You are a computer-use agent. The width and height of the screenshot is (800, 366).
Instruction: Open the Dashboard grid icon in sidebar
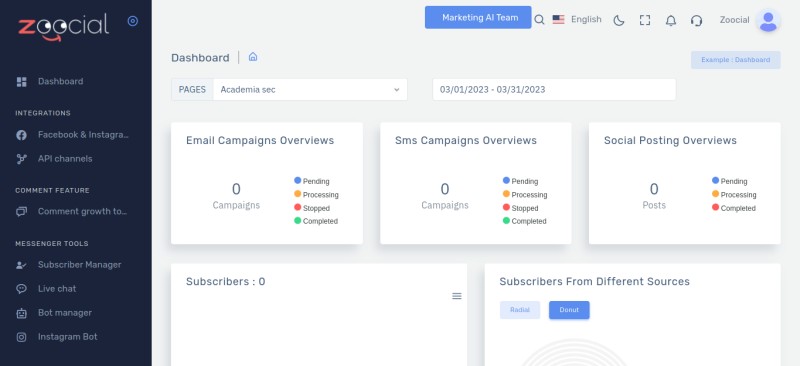[x=21, y=82]
